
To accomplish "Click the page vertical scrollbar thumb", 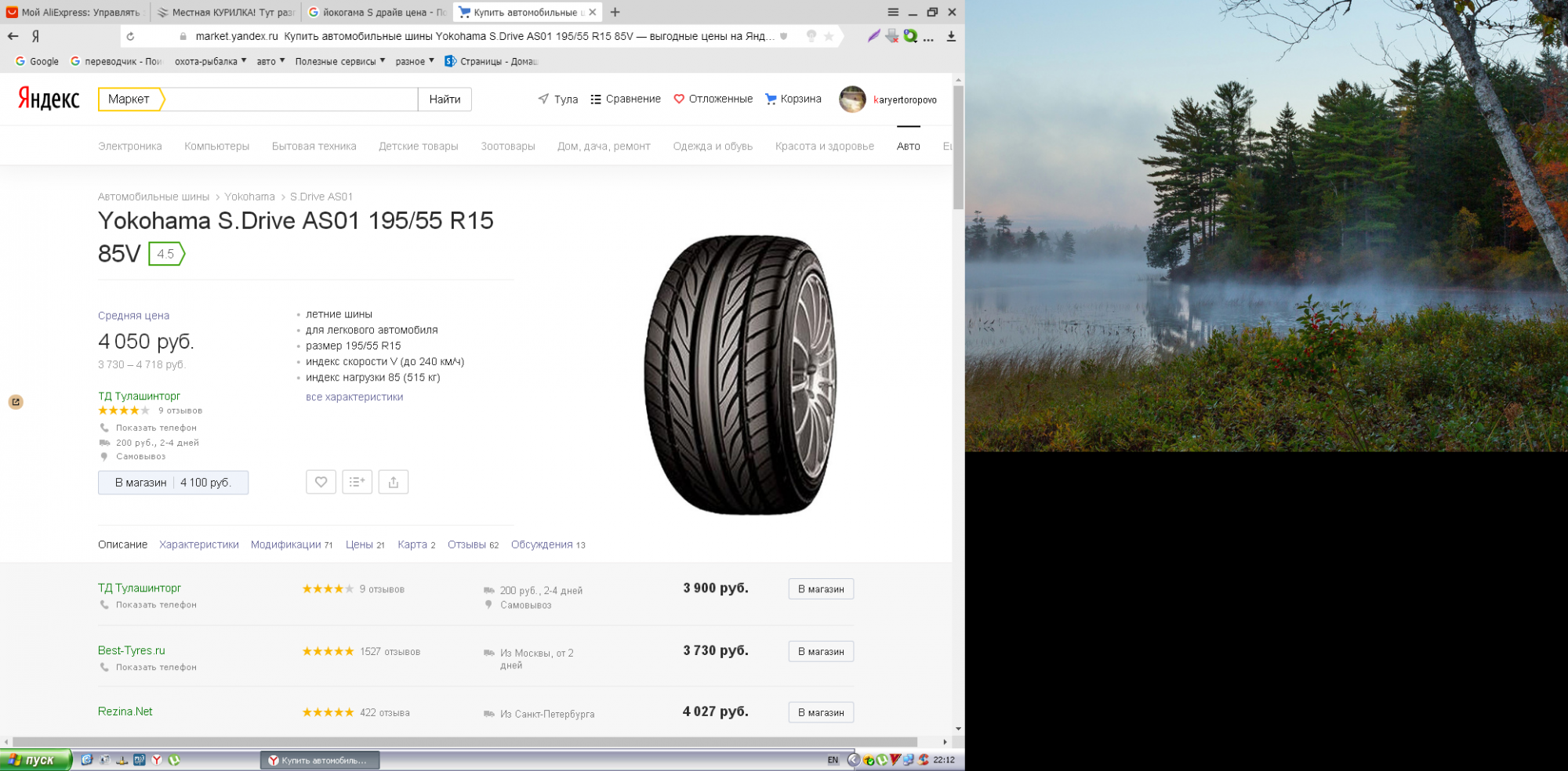I will (x=958, y=147).
